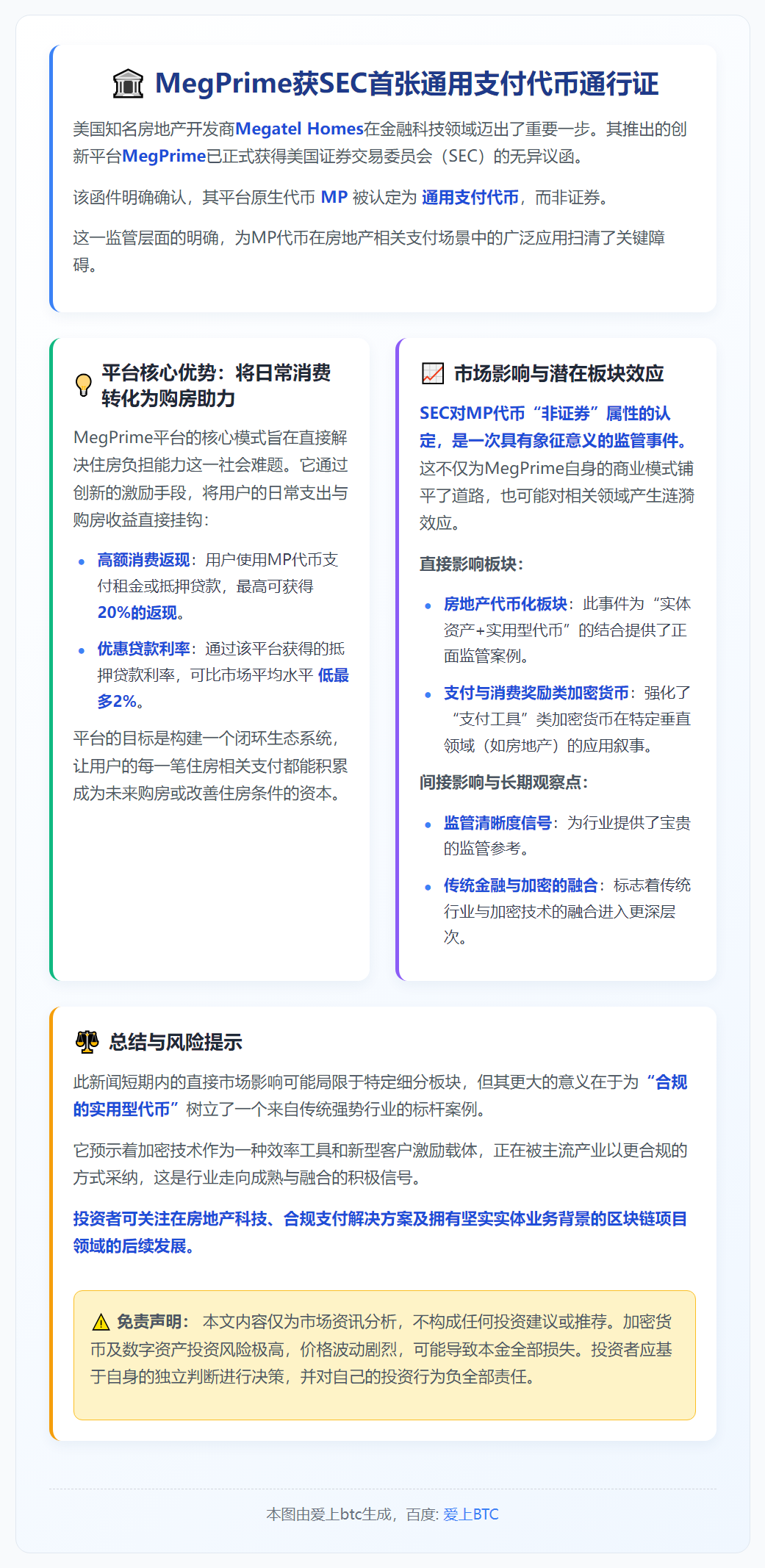765x1568 pixels.
Task: Click the bold MP token name
Action: [334, 197]
